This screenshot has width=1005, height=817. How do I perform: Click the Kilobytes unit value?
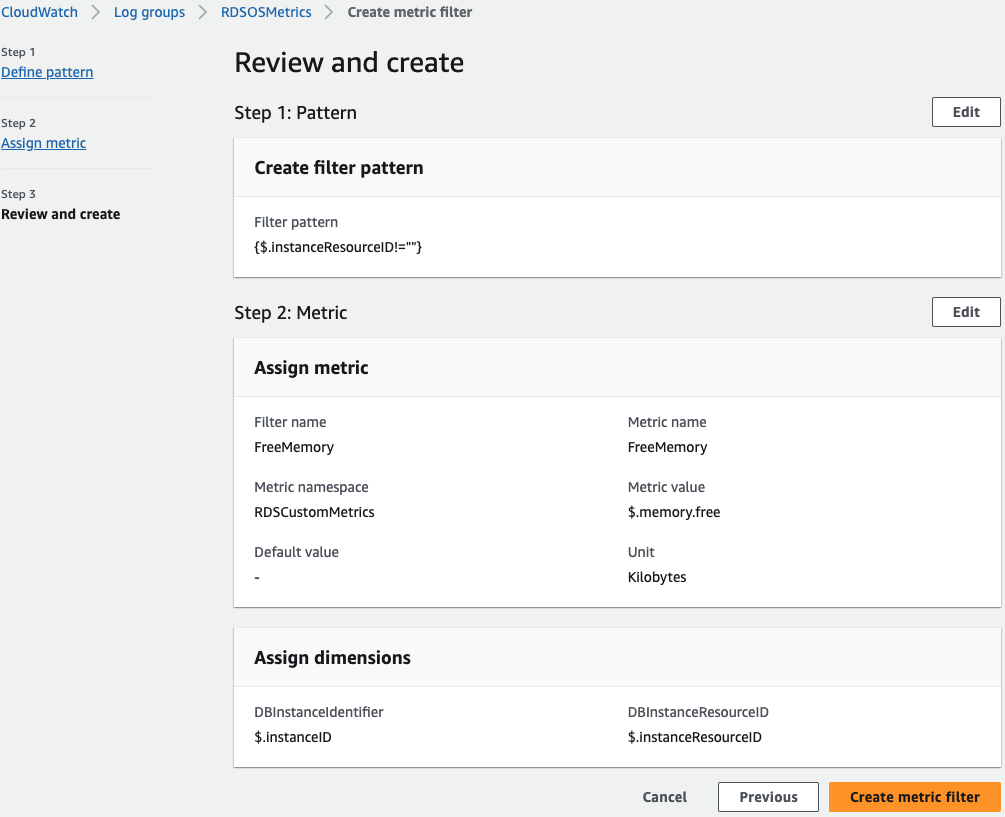tap(657, 577)
